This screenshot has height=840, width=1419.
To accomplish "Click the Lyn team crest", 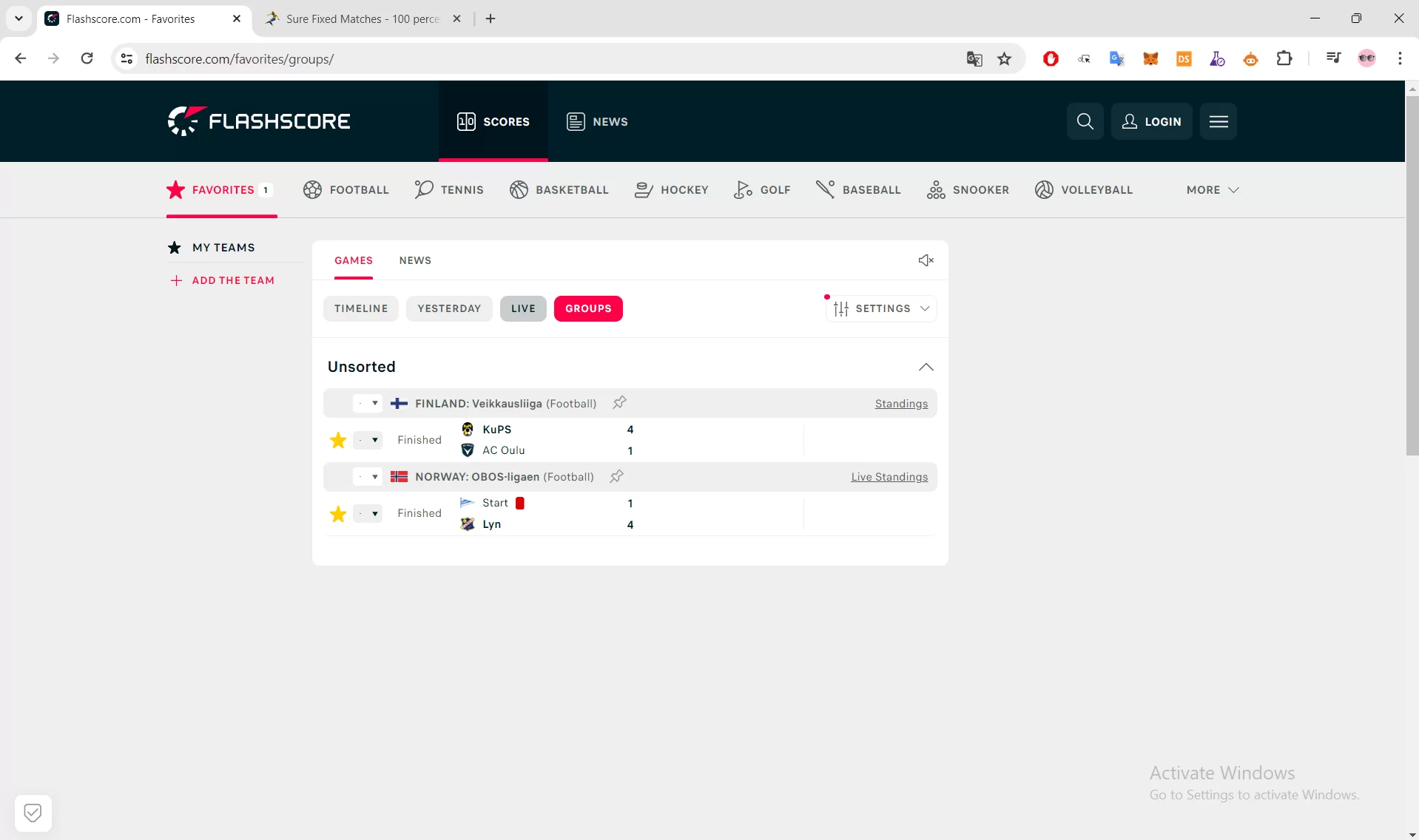I will click(x=468, y=524).
